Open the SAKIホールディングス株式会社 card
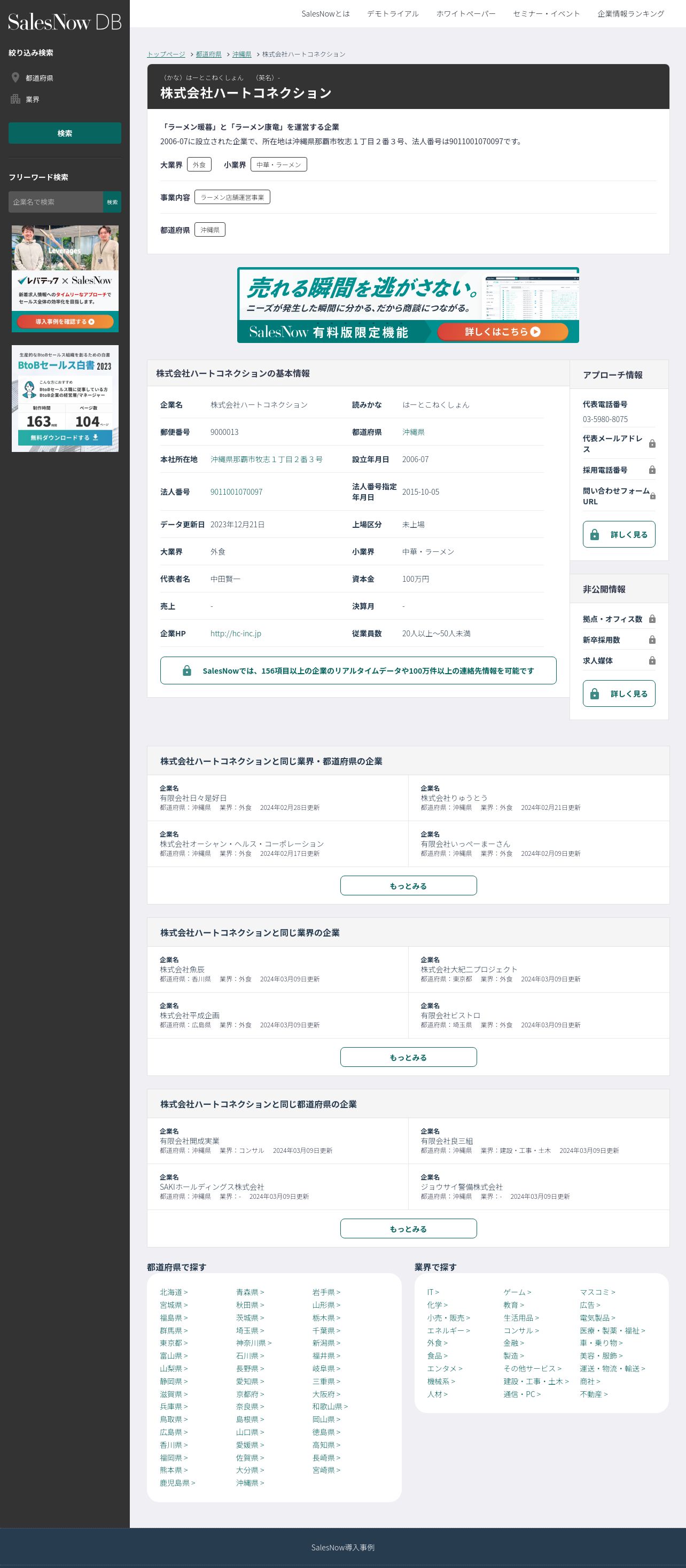 tap(278, 1187)
